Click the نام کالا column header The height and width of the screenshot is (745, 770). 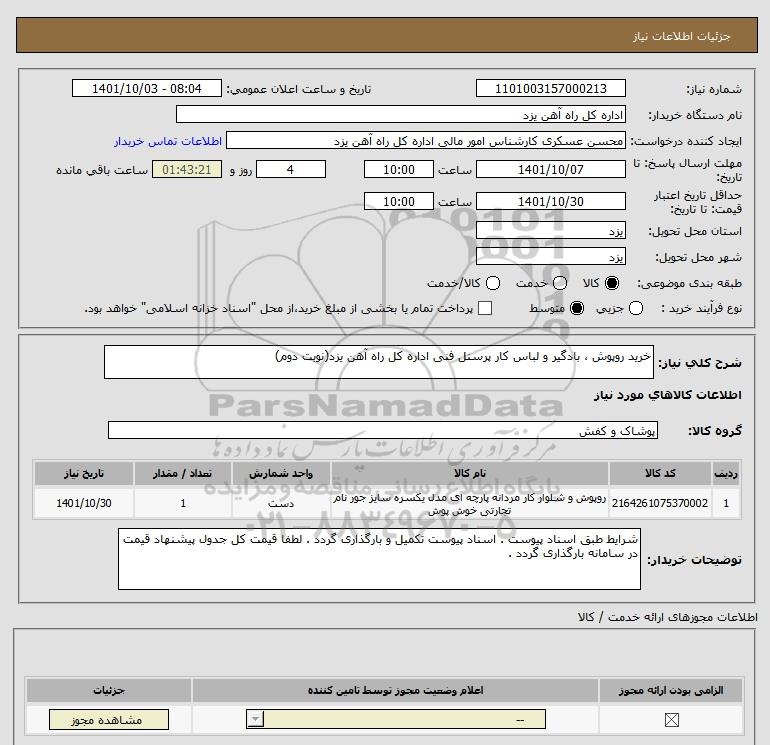click(x=470, y=473)
